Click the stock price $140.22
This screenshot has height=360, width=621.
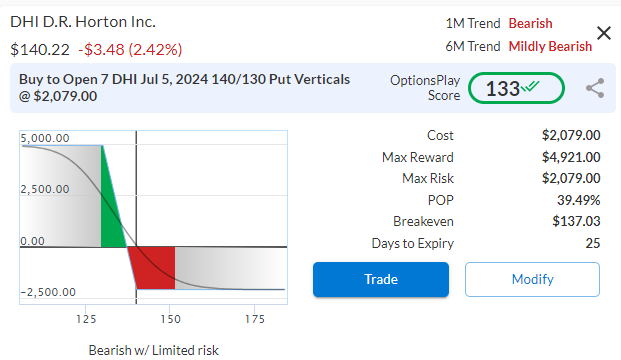[x=40, y=50]
